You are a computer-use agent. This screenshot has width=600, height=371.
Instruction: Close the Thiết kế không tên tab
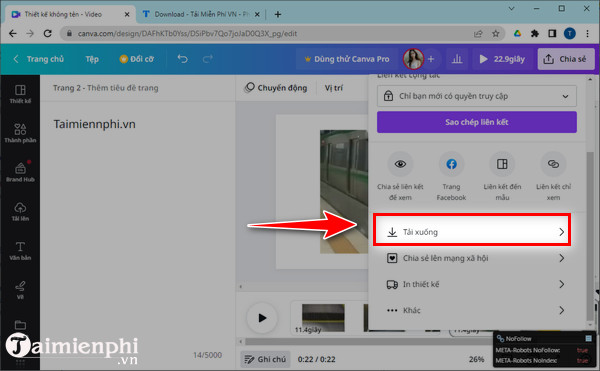point(127,15)
